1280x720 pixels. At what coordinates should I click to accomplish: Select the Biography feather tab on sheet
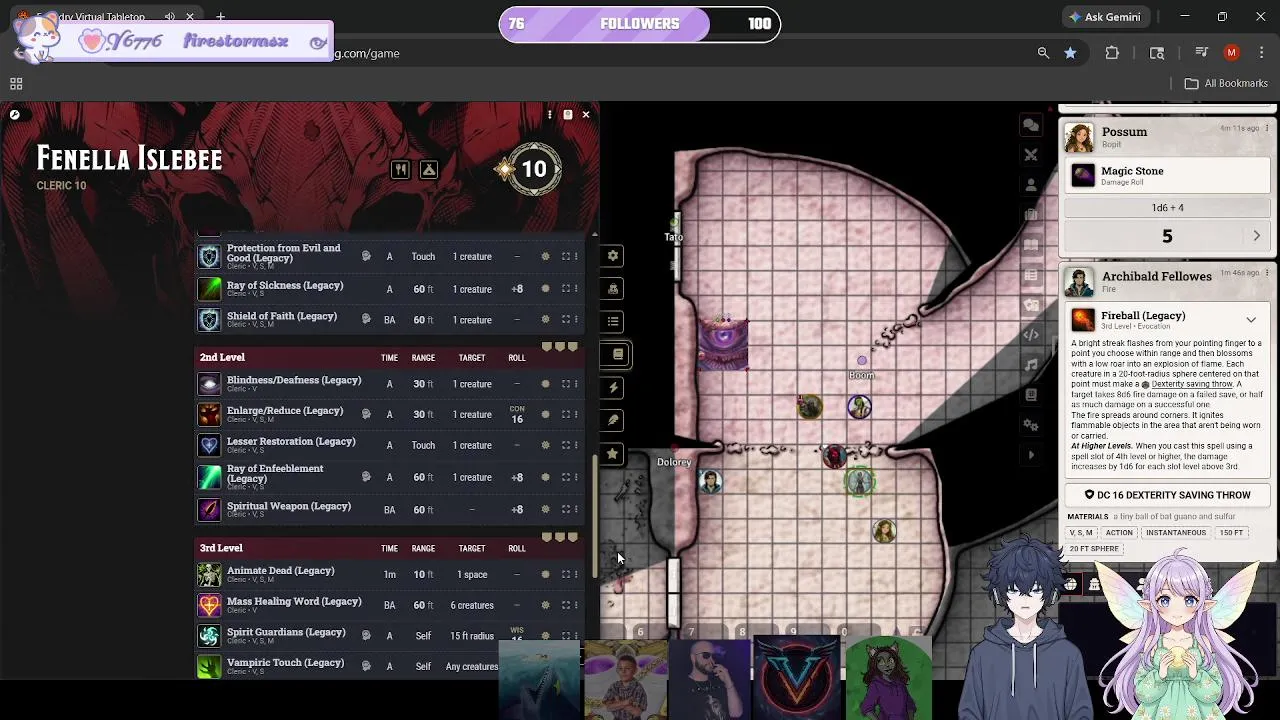[613, 420]
